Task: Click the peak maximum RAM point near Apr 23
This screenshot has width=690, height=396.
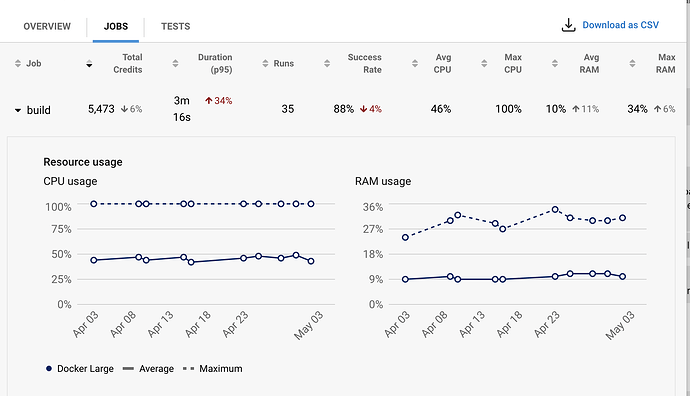Action: point(555,209)
